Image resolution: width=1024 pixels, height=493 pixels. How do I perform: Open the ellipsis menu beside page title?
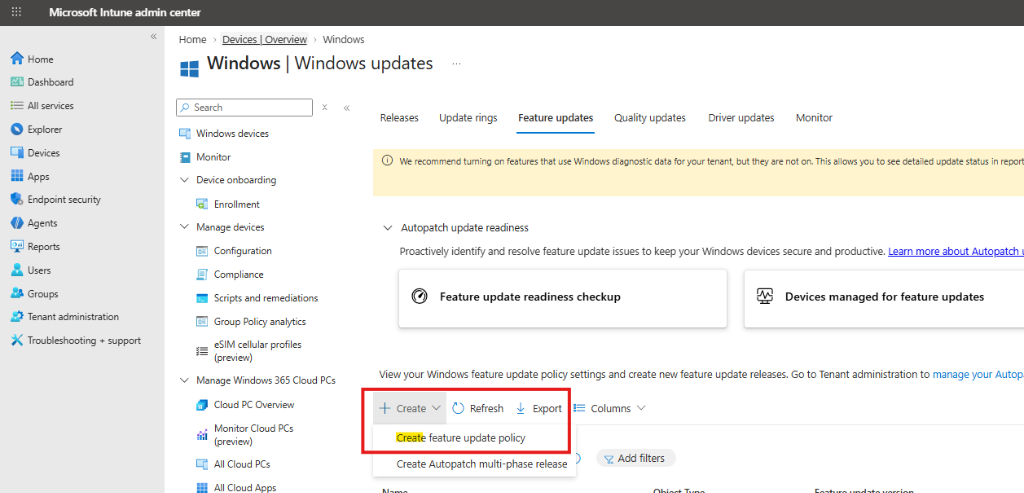pyautogui.click(x=456, y=63)
